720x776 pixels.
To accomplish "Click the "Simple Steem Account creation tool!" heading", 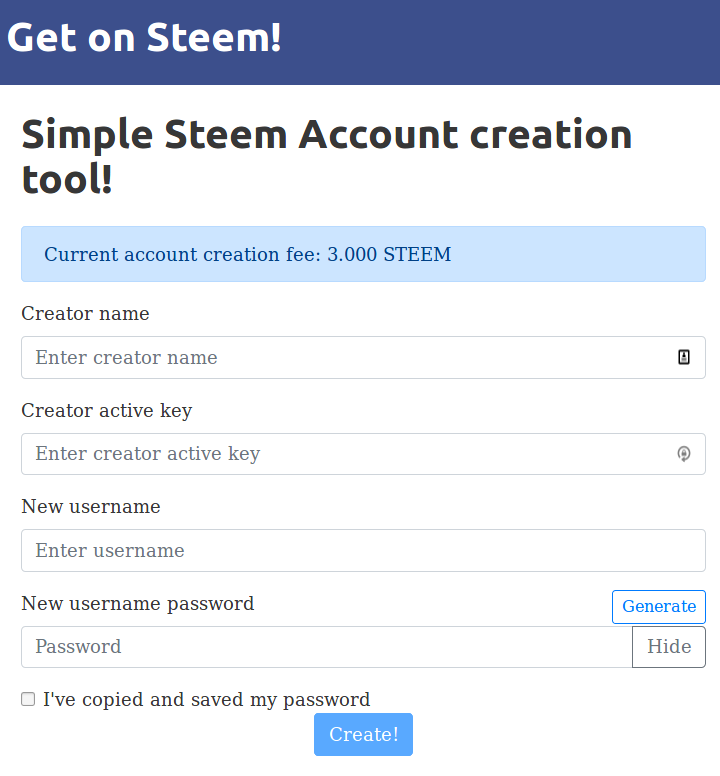I will click(x=327, y=156).
